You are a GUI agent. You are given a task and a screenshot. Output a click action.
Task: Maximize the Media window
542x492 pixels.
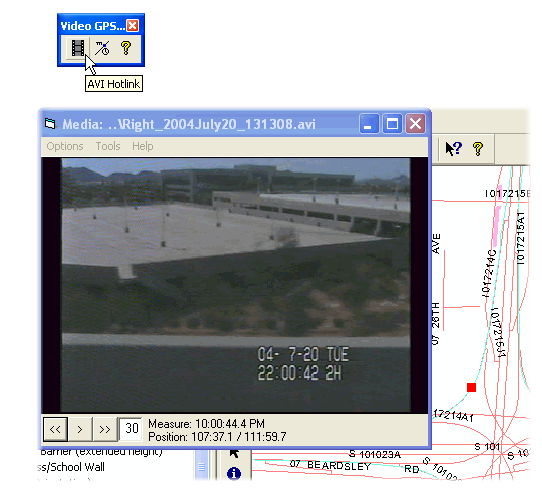(x=392, y=123)
